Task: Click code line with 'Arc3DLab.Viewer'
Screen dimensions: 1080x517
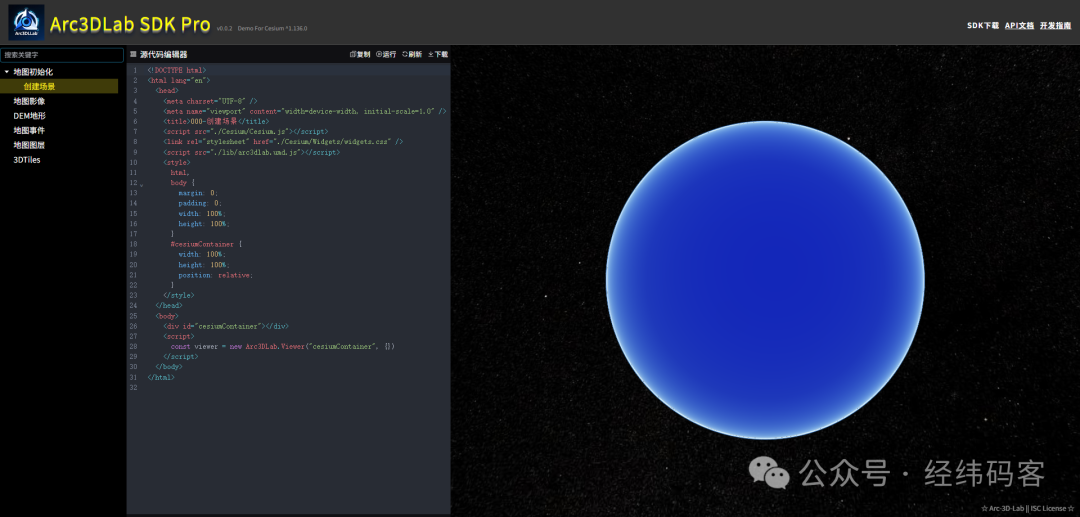Action: click(282, 346)
